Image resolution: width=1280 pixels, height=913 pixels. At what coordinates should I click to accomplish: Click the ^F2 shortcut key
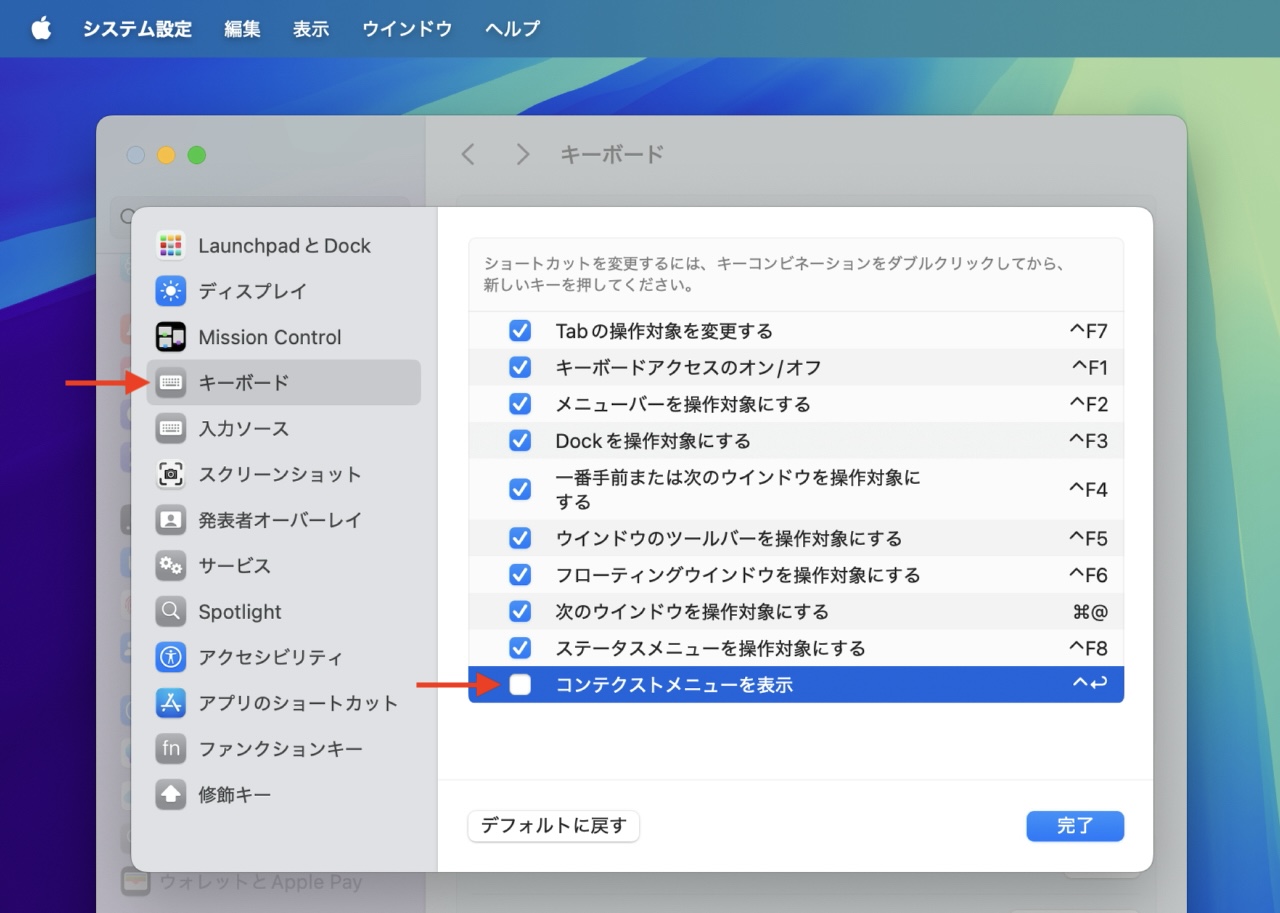(x=1089, y=404)
